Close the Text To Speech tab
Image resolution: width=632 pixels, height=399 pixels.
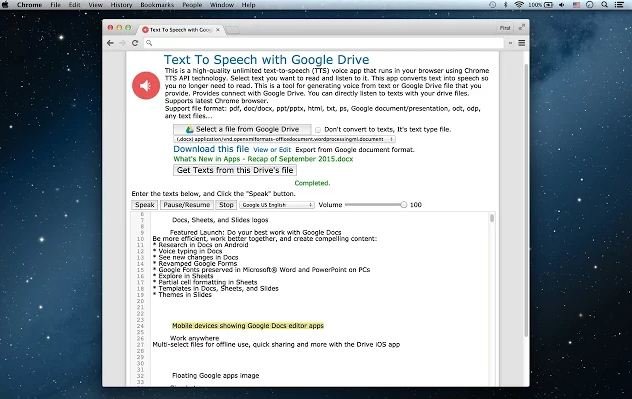pos(218,30)
